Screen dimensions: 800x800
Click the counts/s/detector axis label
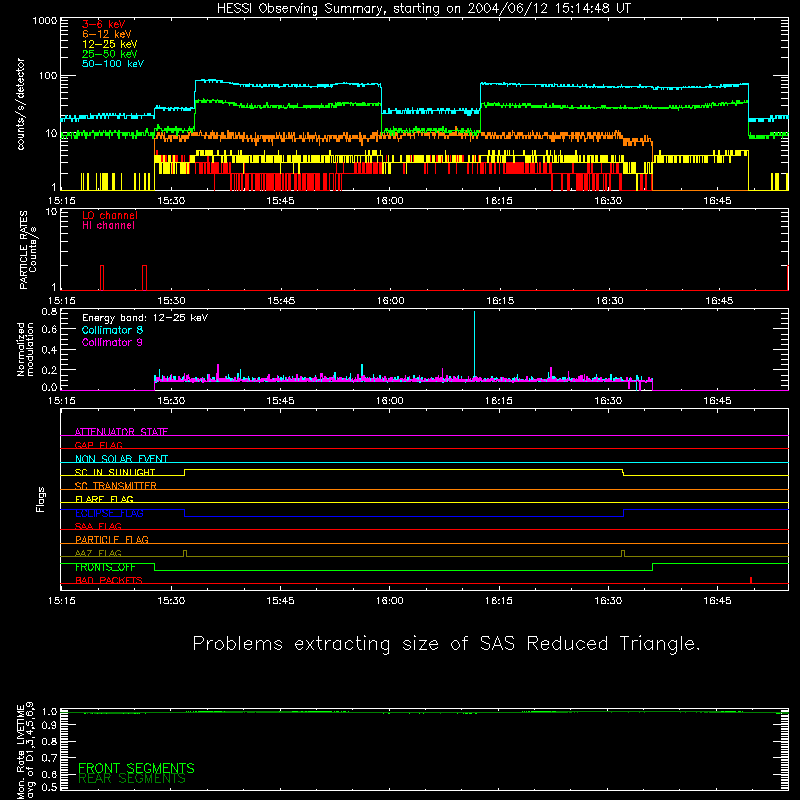pos(21,104)
